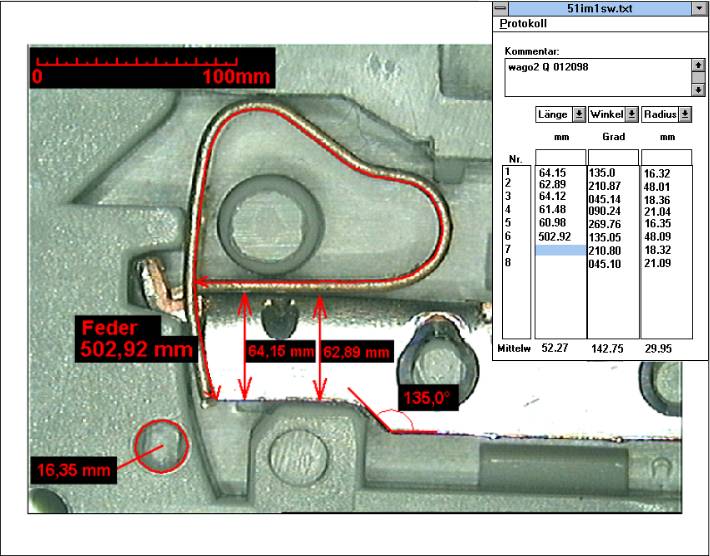Screen dimensions: 710x556
Task: Click the Winkel combo box label
Action: click(607, 115)
